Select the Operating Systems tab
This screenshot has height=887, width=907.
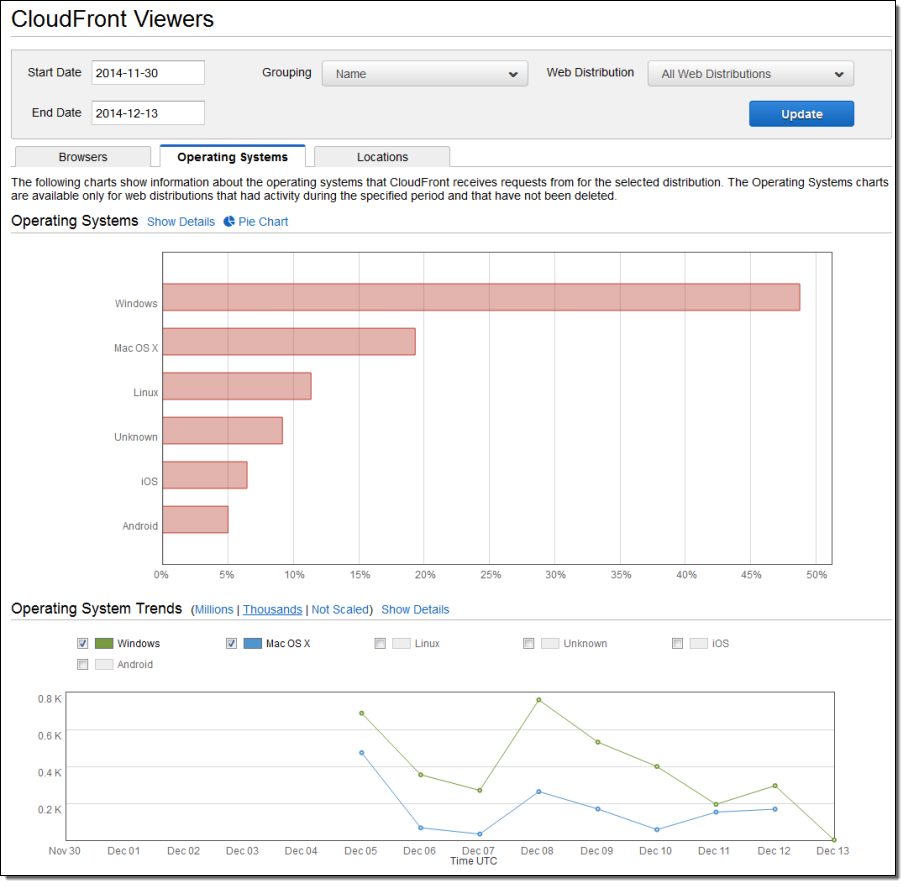pos(232,157)
